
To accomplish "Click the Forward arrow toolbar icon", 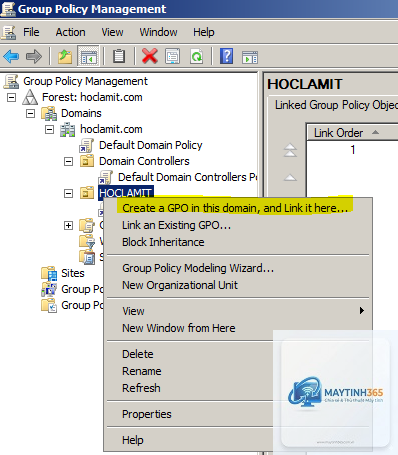I will coord(34,56).
